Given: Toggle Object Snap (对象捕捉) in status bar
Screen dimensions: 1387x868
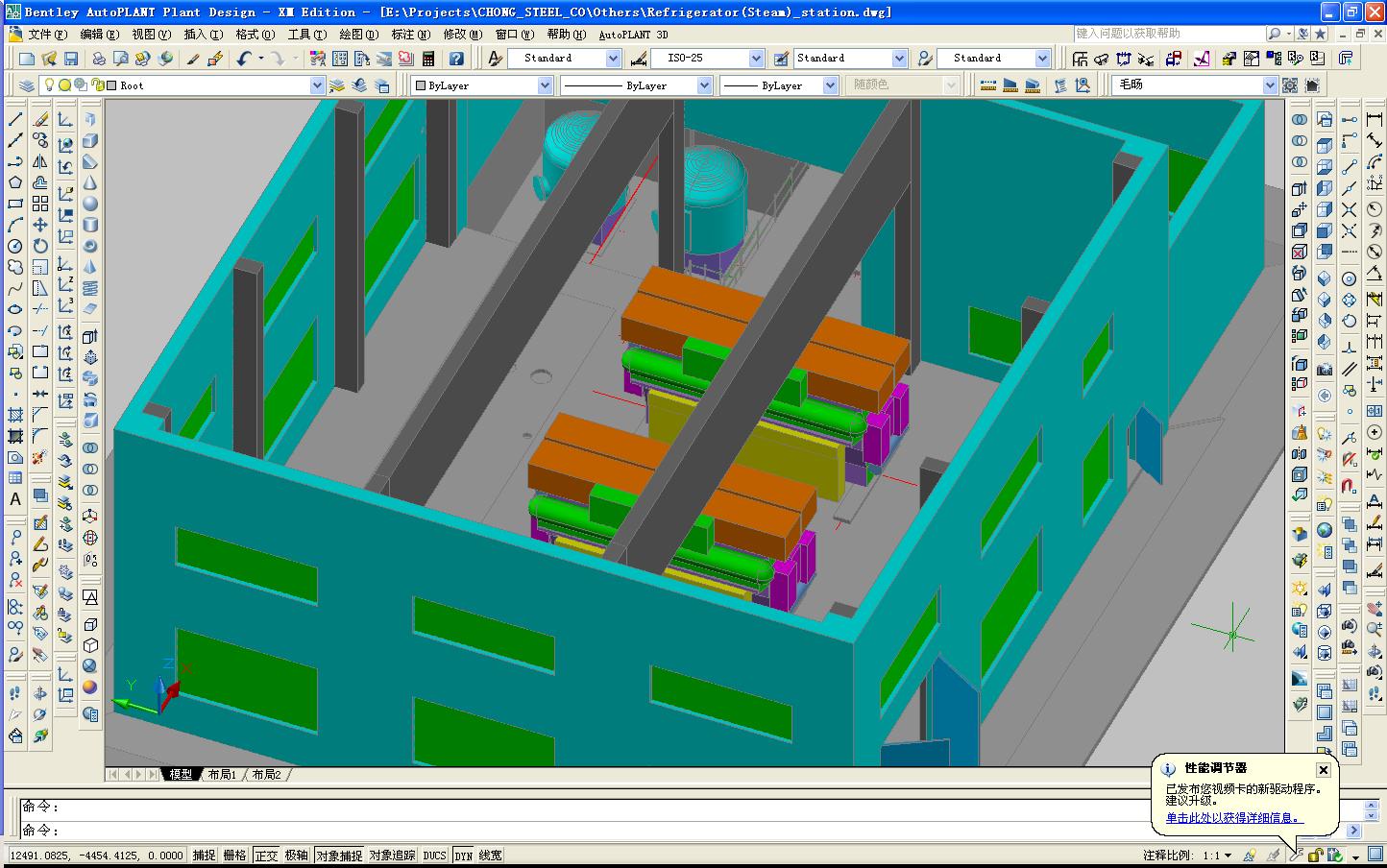Looking at the screenshot, I should tap(339, 856).
